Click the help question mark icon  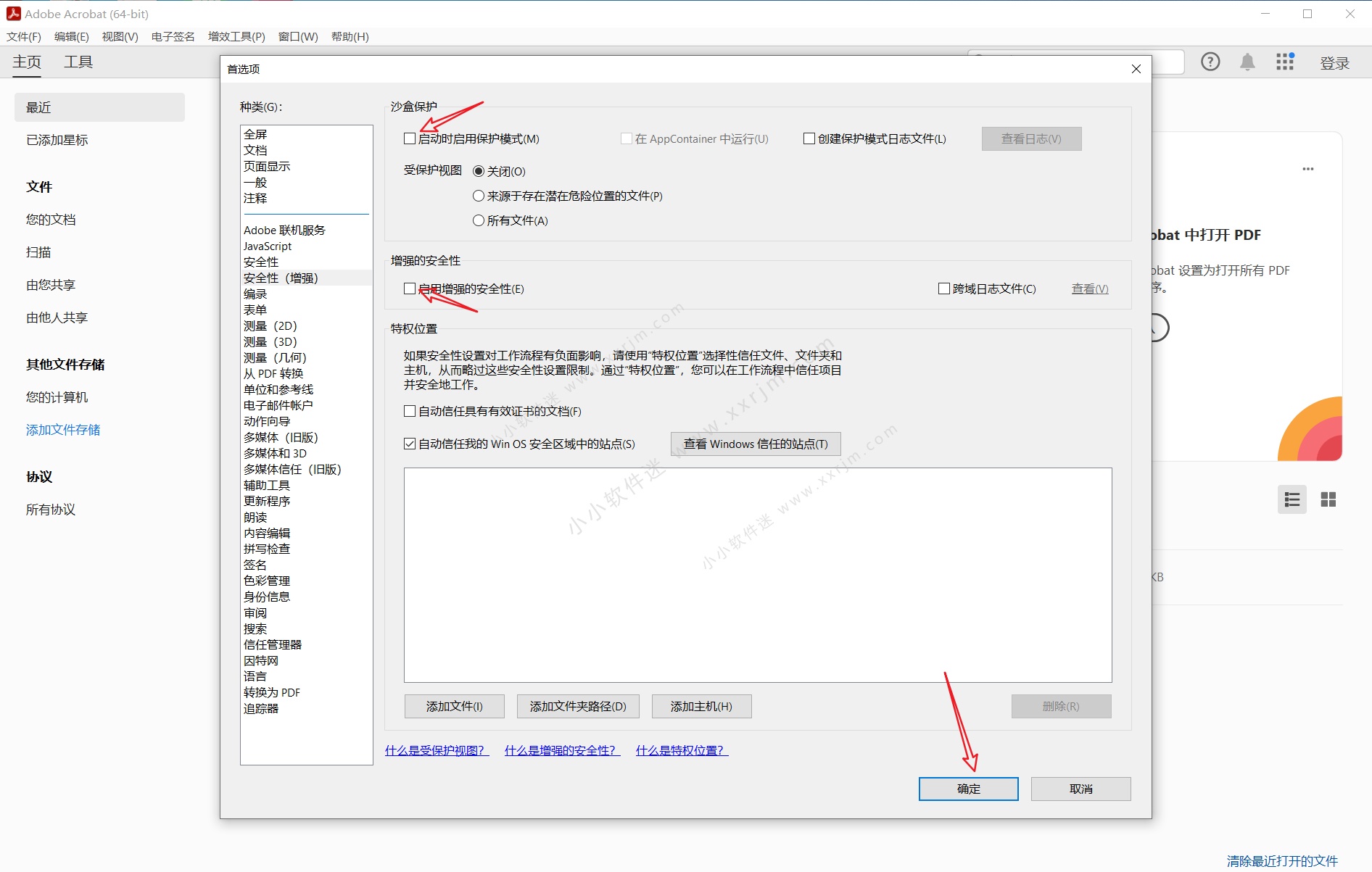pyautogui.click(x=1210, y=62)
